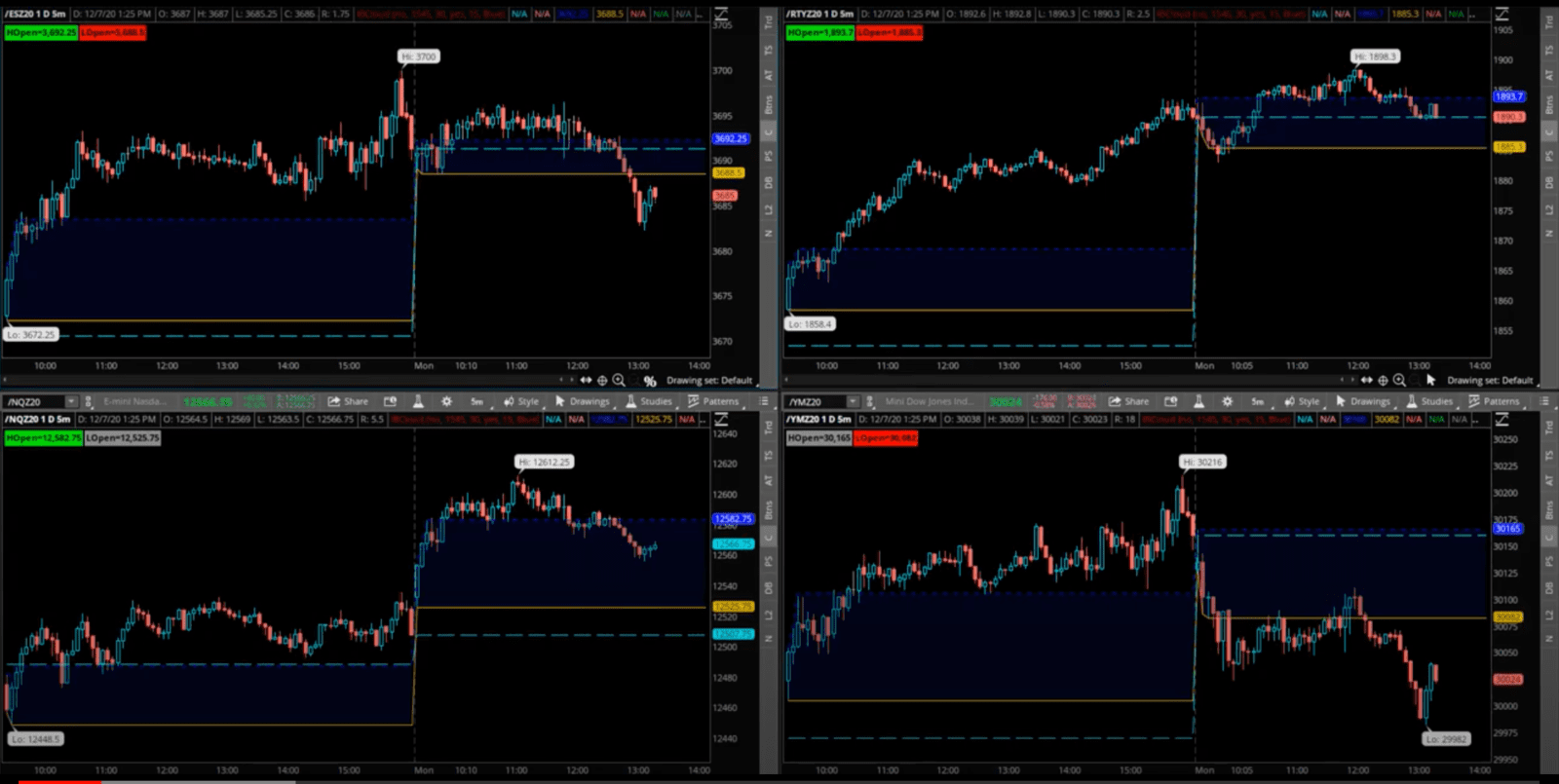Click LOpen=12,525.75 label on /NQZ20 chart
This screenshot has height=784, width=1559.
point(123,438)
